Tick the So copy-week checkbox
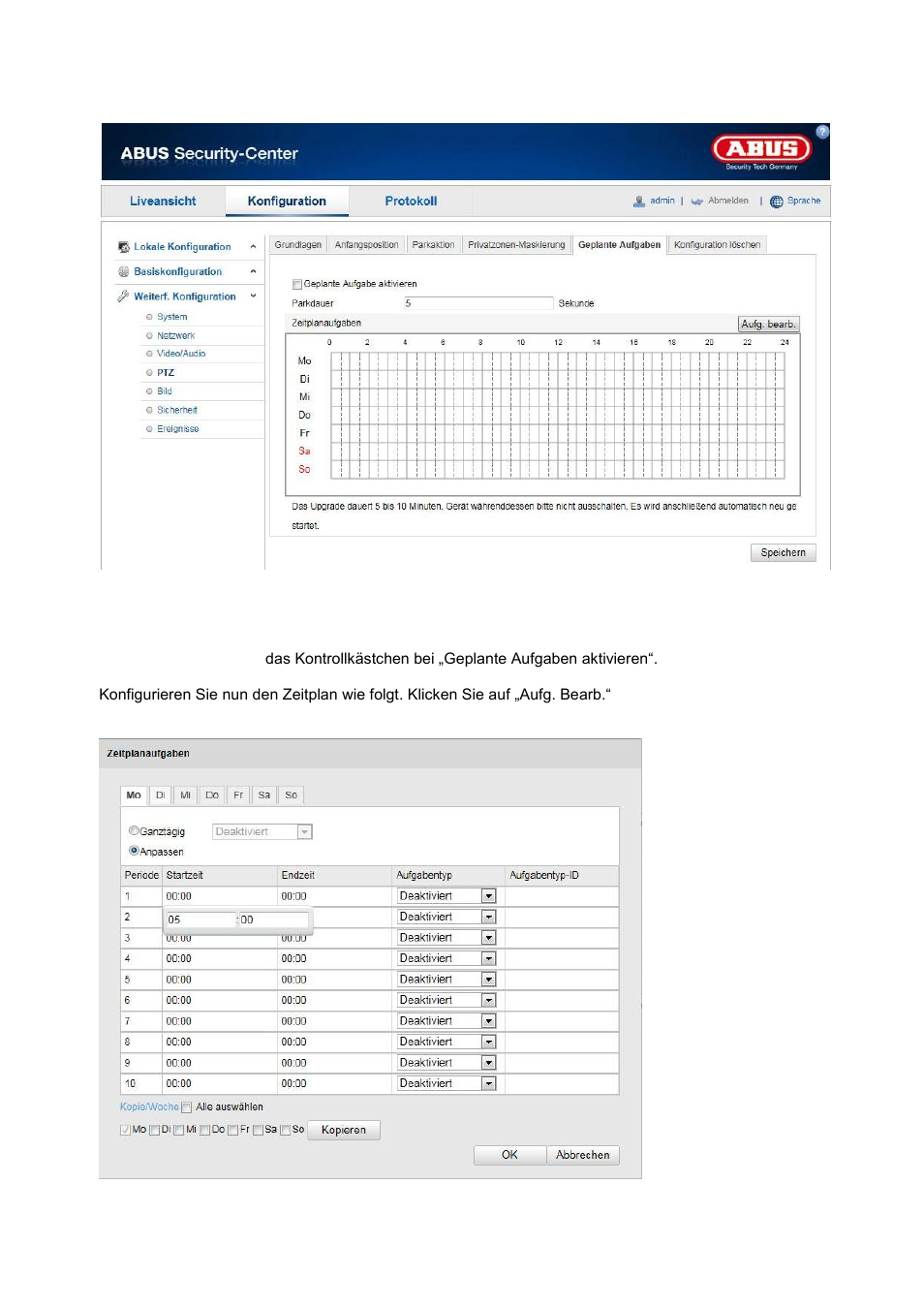 (286, 1130)
